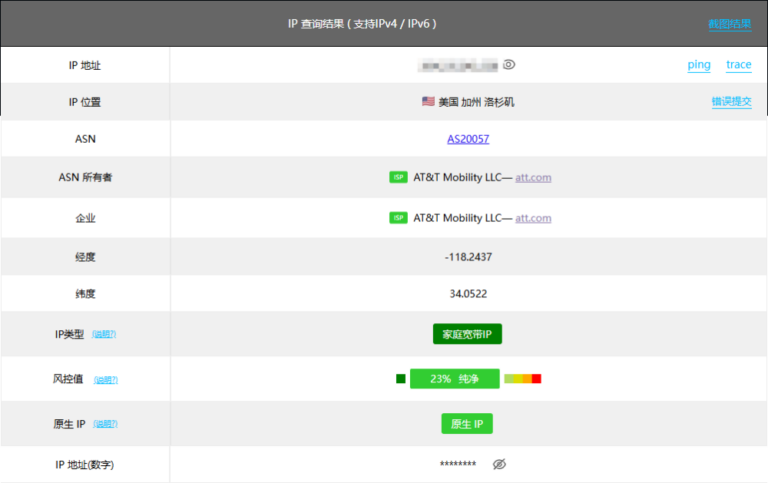Click the 截图结果 screenshot link
This screenshot has width=768, height=483.
click(x=730, y=24)
